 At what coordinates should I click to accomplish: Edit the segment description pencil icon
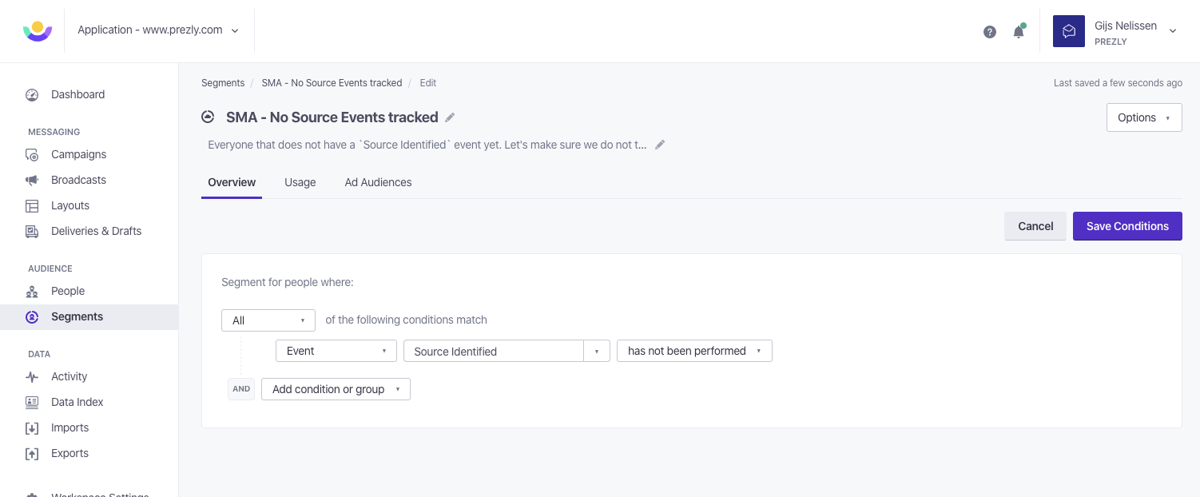[660, 145]
